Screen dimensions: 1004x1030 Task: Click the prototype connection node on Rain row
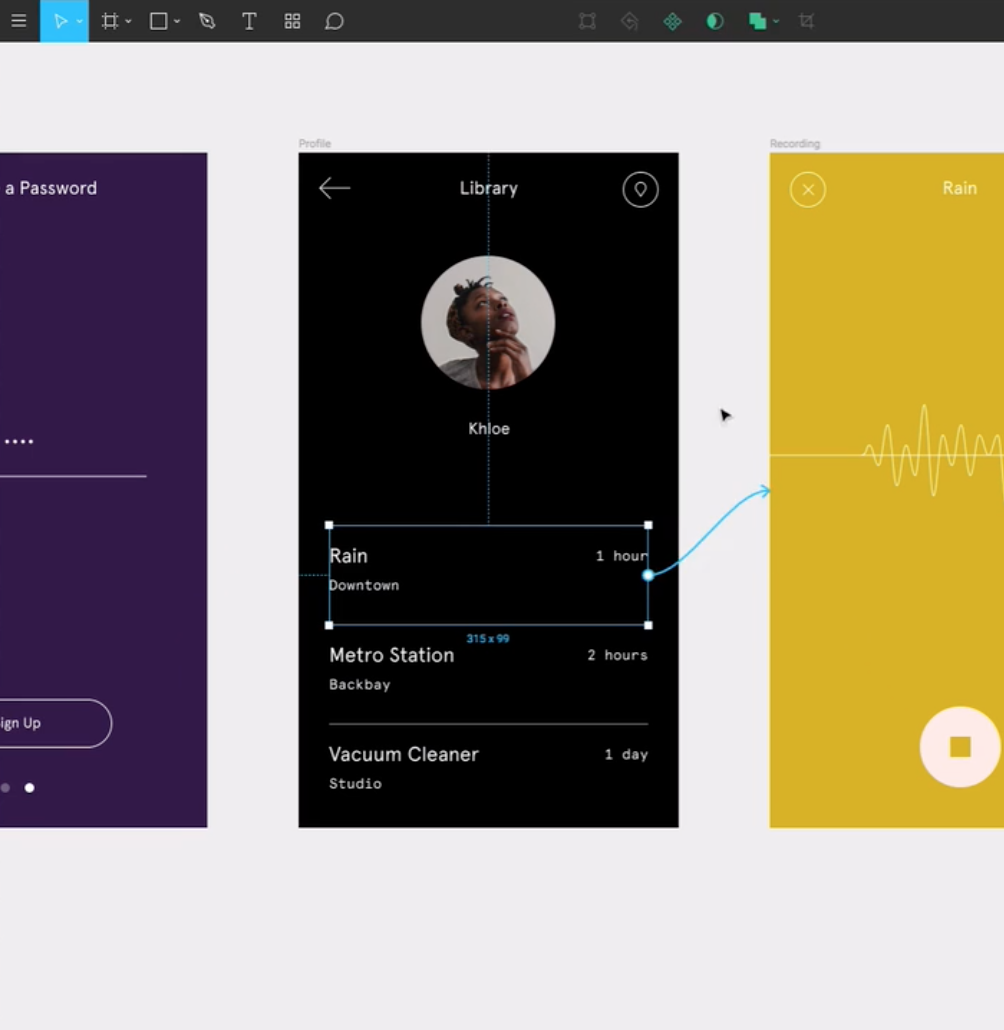[648, 575]
